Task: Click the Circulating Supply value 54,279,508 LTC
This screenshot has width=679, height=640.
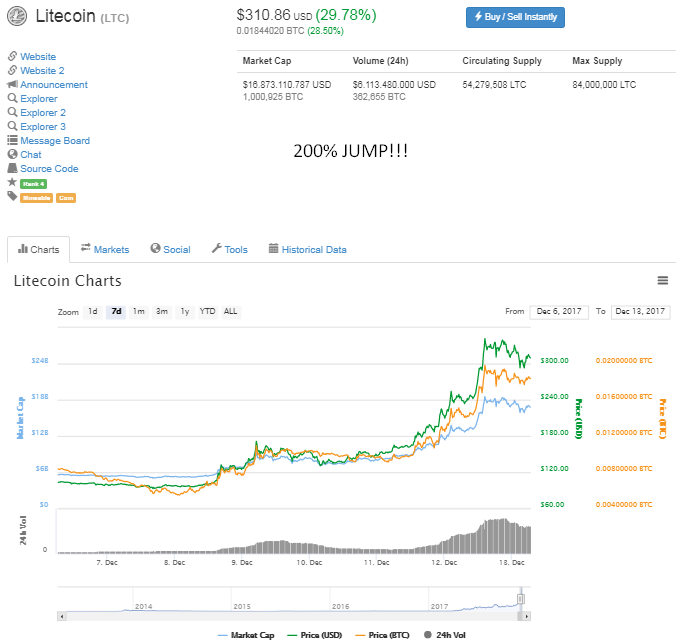Action: [494, 85]
